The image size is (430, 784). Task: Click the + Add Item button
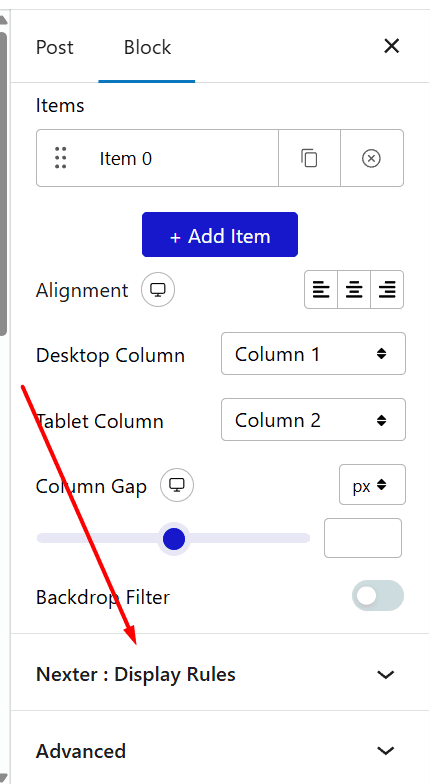coord(220,234)
